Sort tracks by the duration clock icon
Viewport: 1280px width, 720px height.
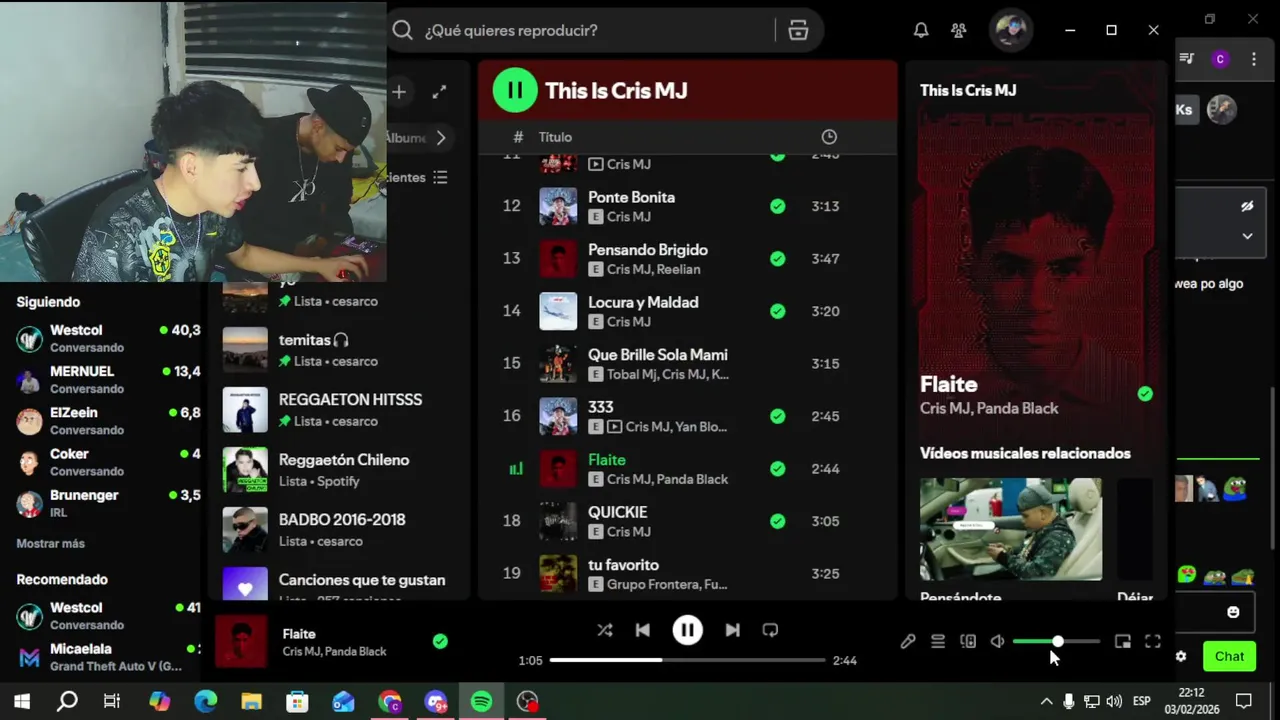pos(829,137)
